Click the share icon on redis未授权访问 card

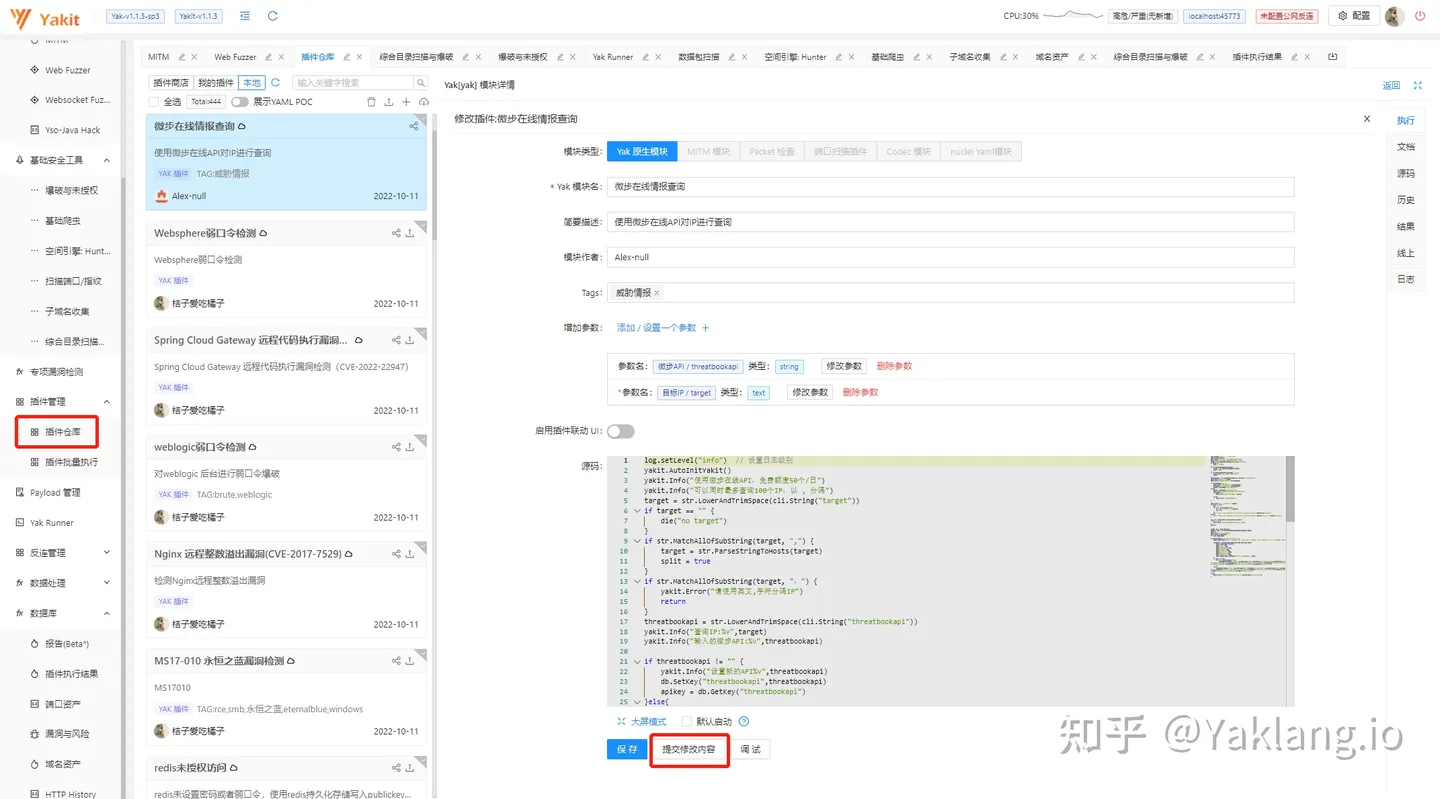tap(397, 768)
